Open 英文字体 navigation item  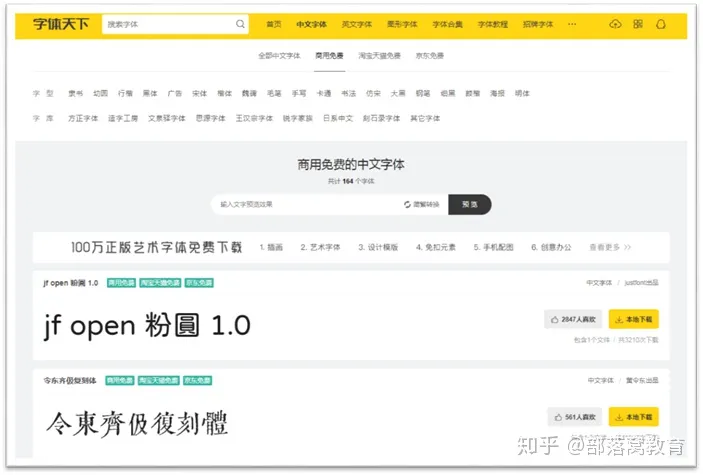[357, 24]
